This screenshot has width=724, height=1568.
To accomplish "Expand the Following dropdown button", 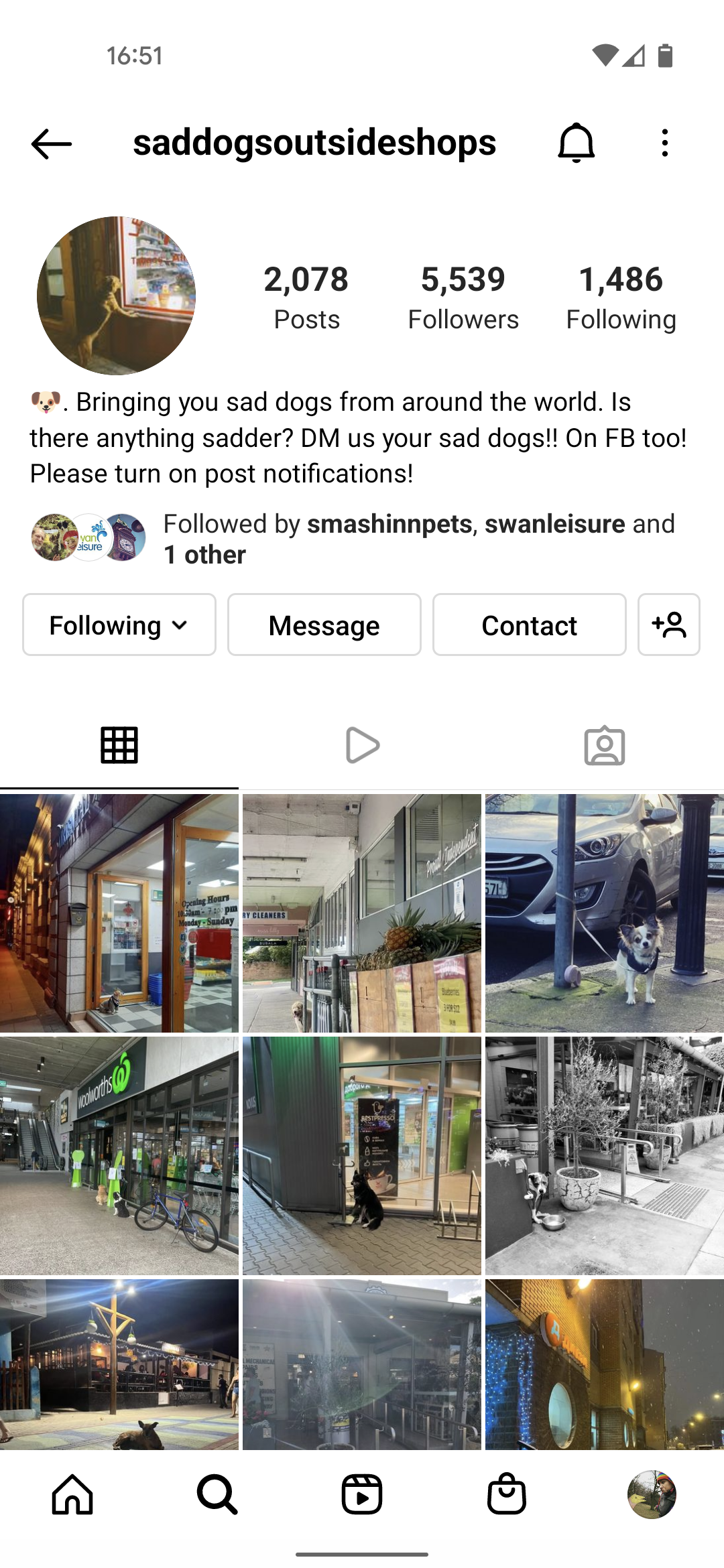I will click(x=119, y=625).
